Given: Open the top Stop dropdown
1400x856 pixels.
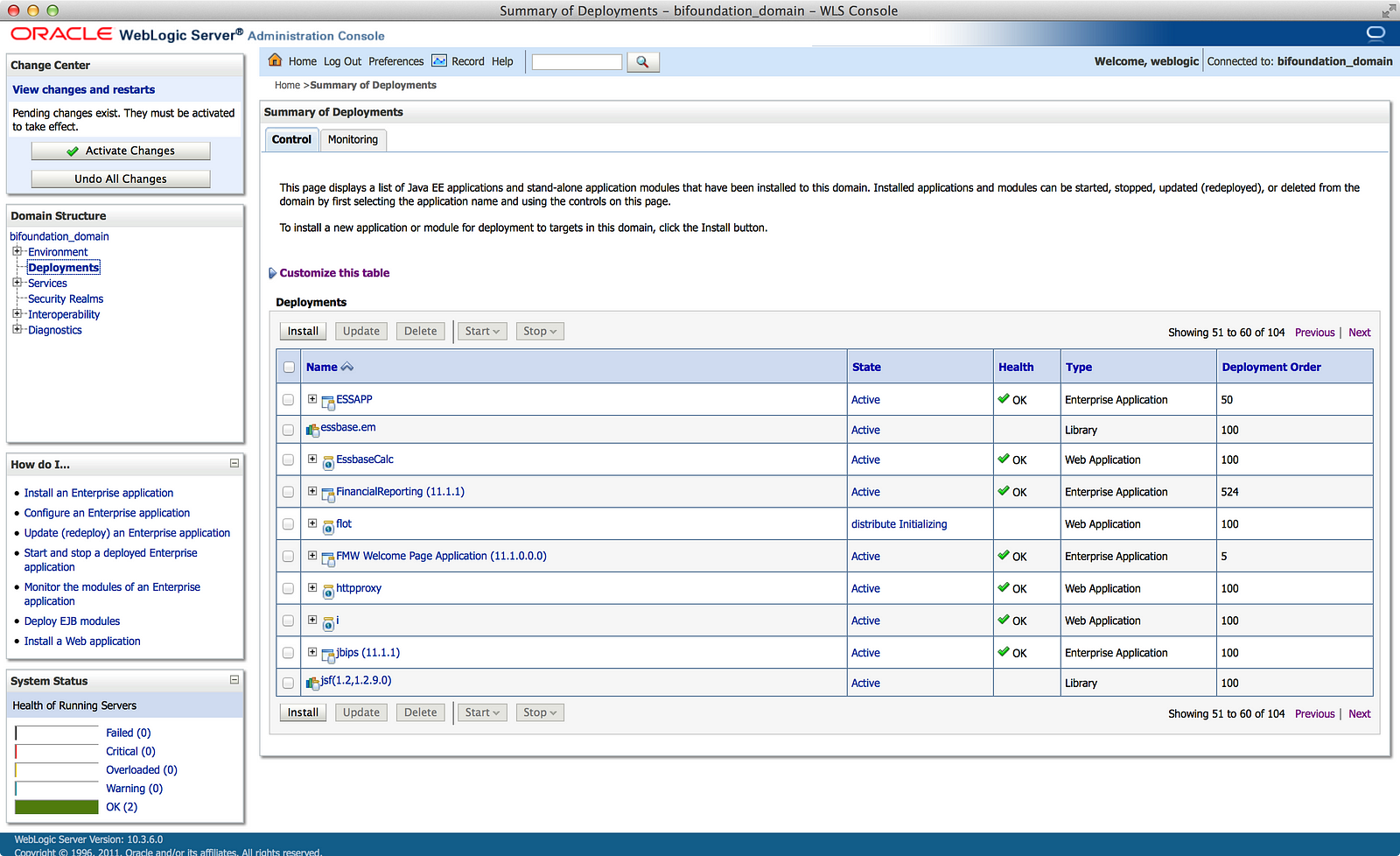Looking at the screenshot, I should tap(540, 332).
